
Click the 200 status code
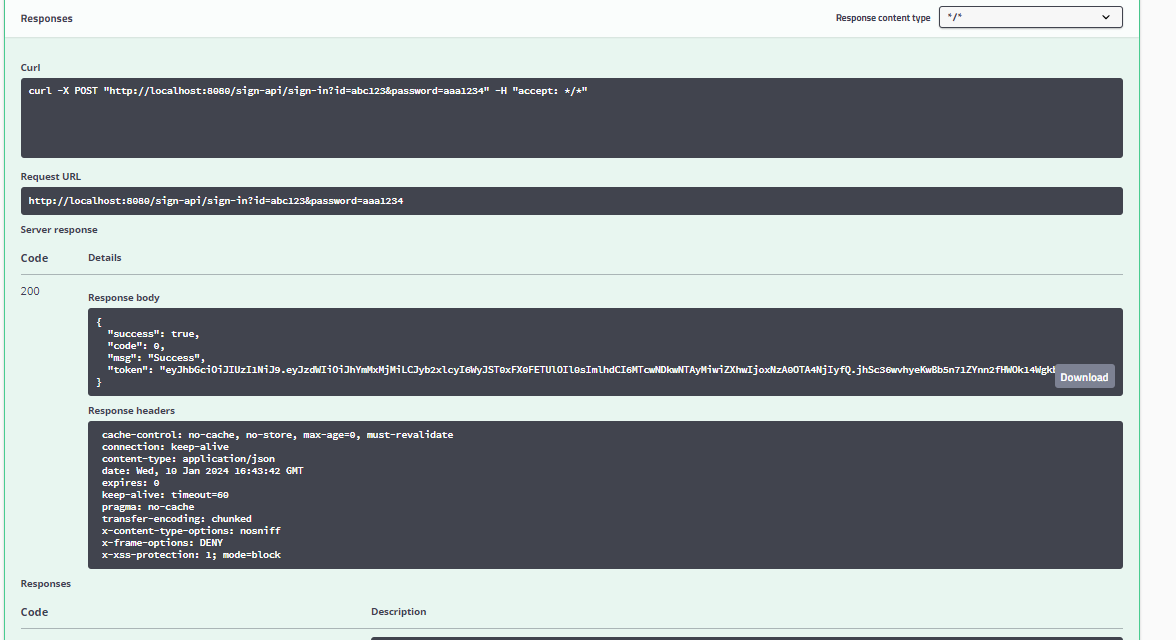(30, 291)
